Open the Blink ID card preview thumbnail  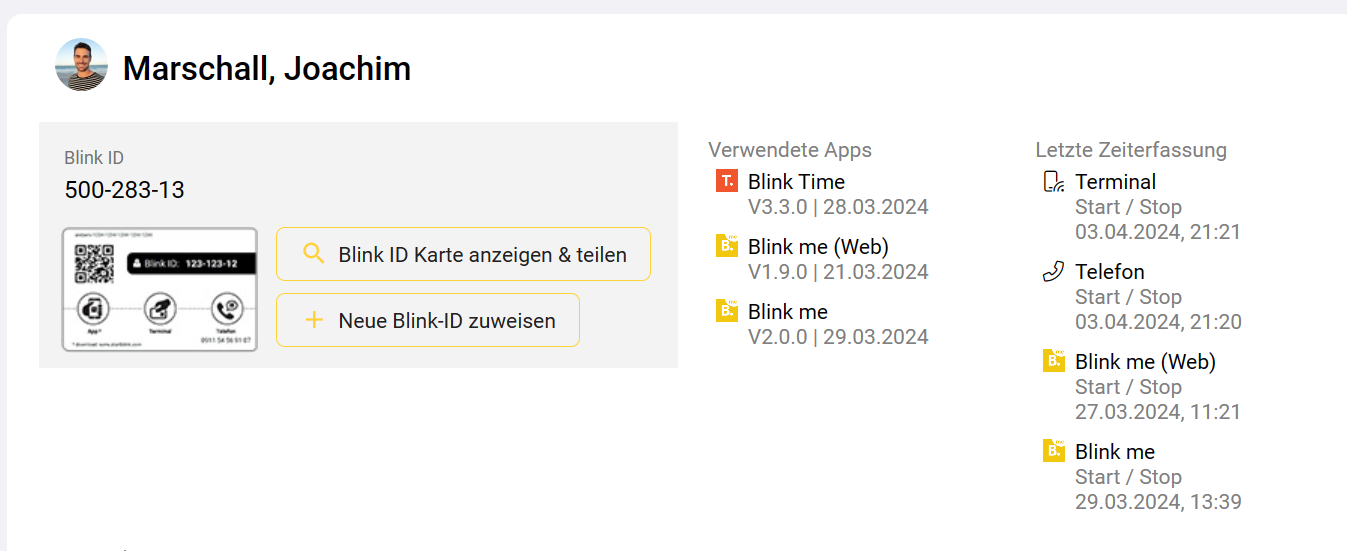[x=160, y=289]
